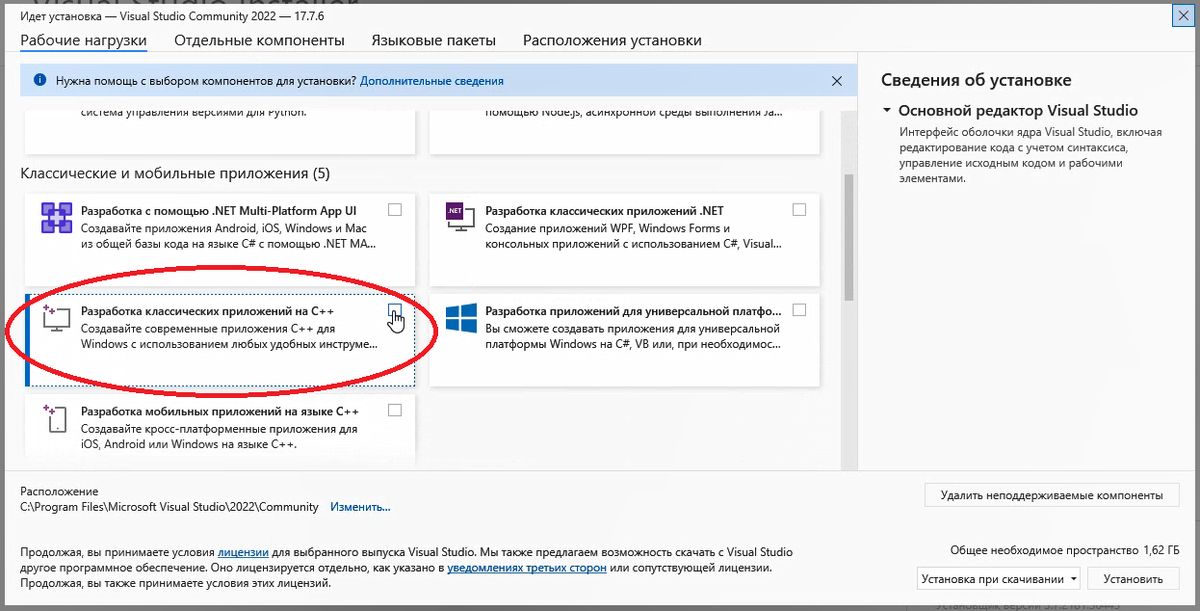This screenshot has height=611, width=1200.
Task: Go to Расположения установки tab
Action: pyautogui.click(x=612, y=40)
